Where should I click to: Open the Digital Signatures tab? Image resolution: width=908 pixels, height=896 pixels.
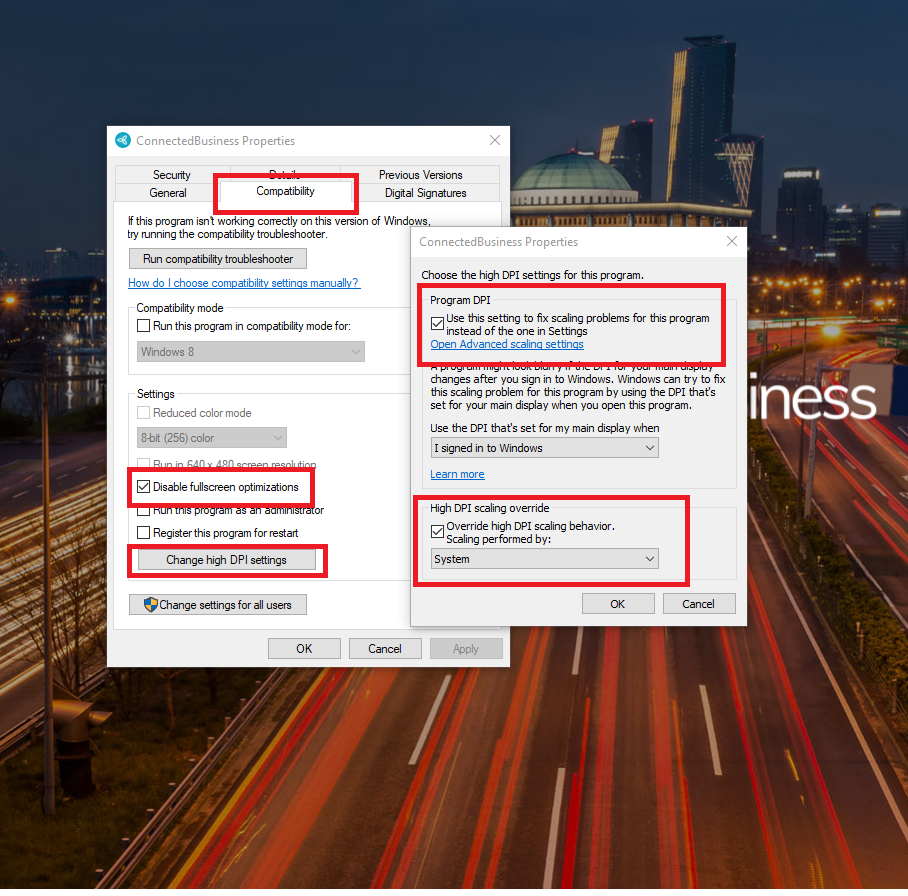(x=426, y=193)
